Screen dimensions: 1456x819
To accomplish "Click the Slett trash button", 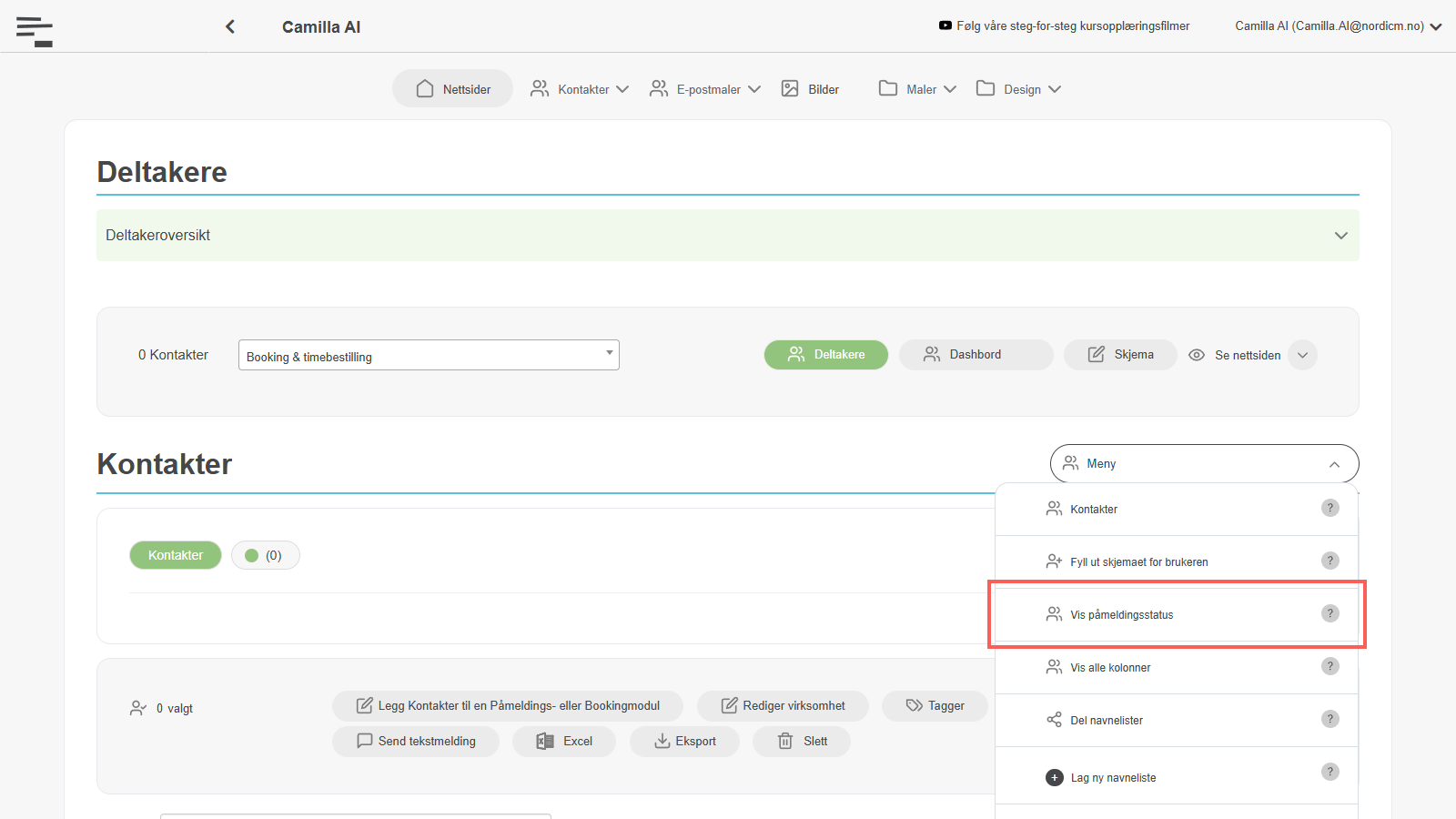I will coord(802,742).
